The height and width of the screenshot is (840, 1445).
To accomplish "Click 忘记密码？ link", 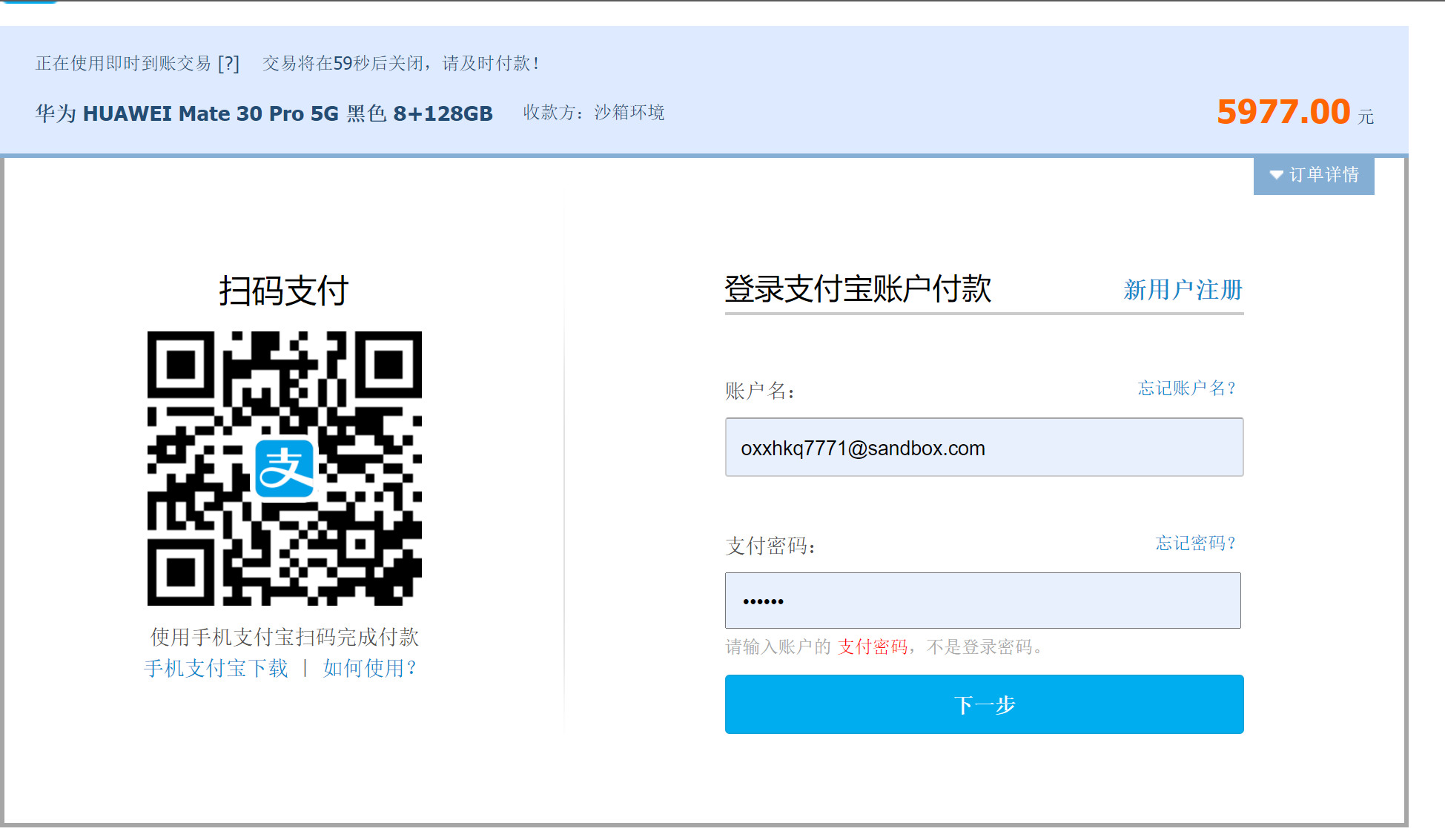I will 1196,543.
